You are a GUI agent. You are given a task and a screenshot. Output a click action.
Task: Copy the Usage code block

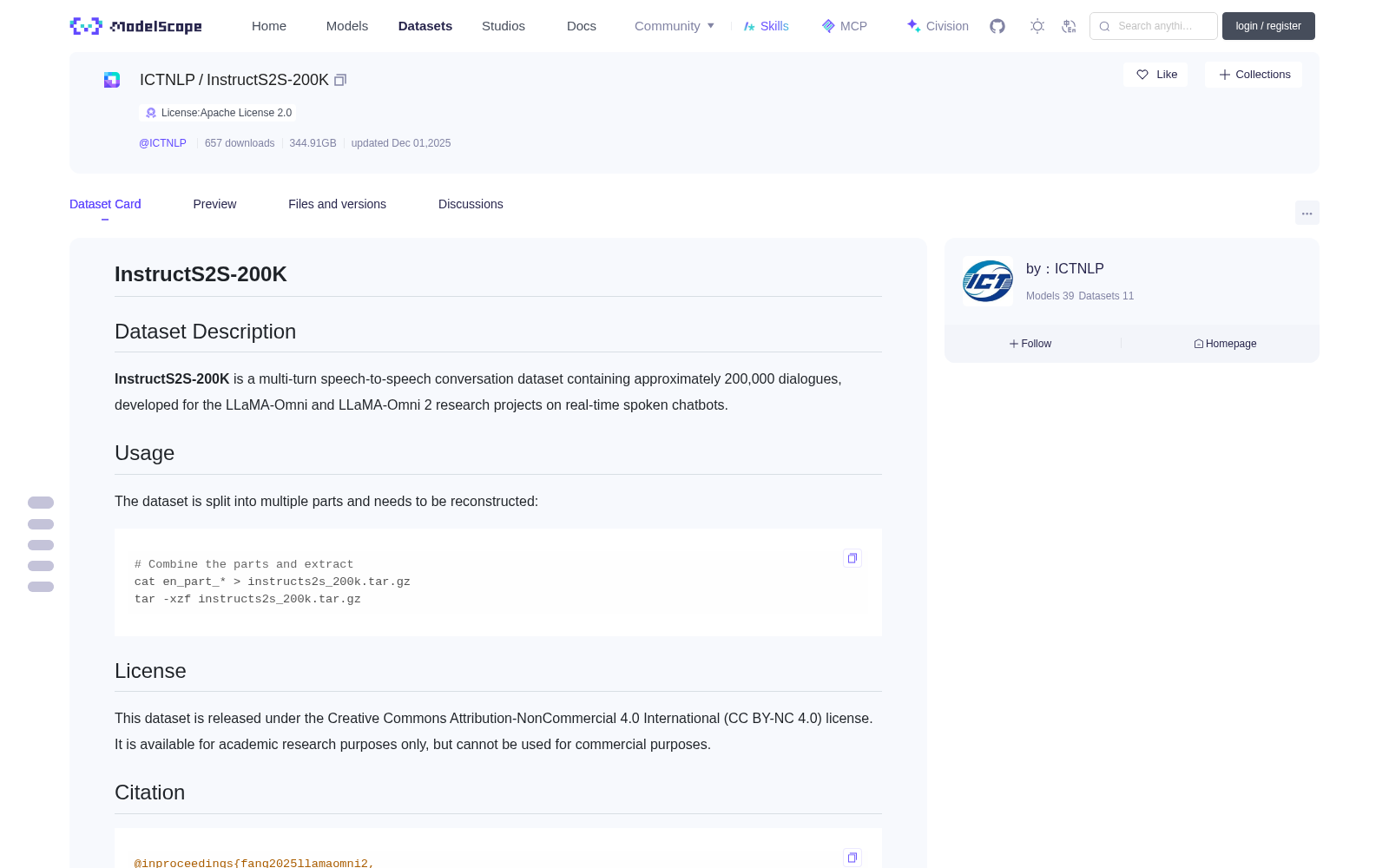[x=852, y=558]
